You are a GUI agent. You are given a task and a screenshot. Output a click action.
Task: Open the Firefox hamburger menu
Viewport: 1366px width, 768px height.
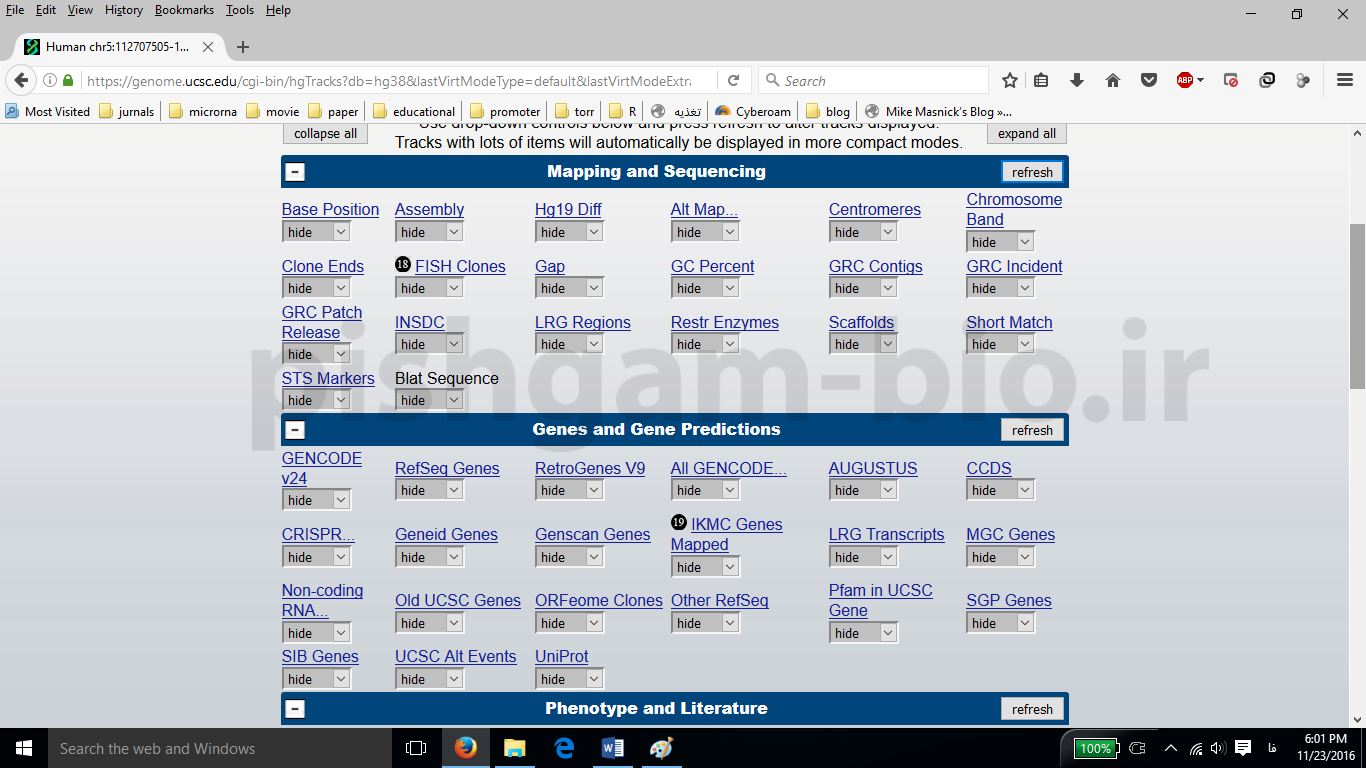point(1345,81)
